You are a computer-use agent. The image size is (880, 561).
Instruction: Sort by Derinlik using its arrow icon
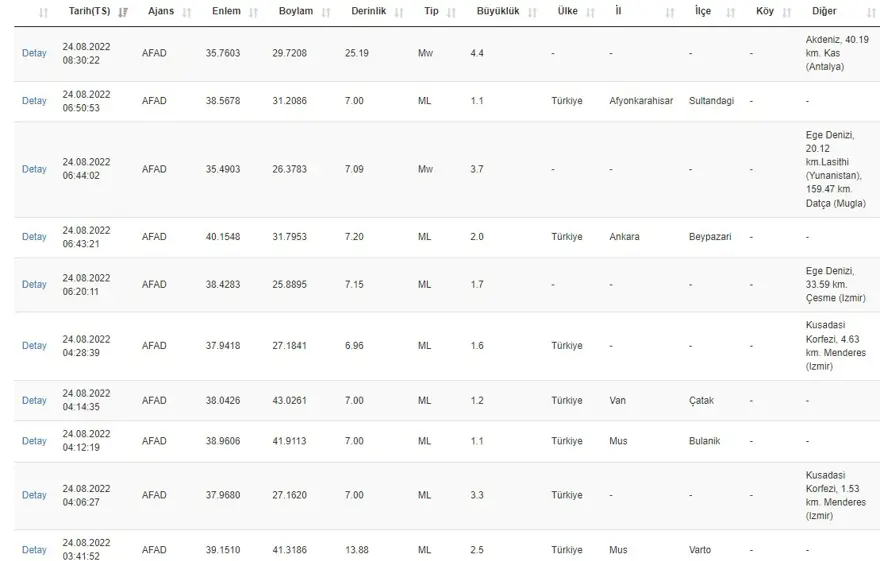click(x=399, y=13)
